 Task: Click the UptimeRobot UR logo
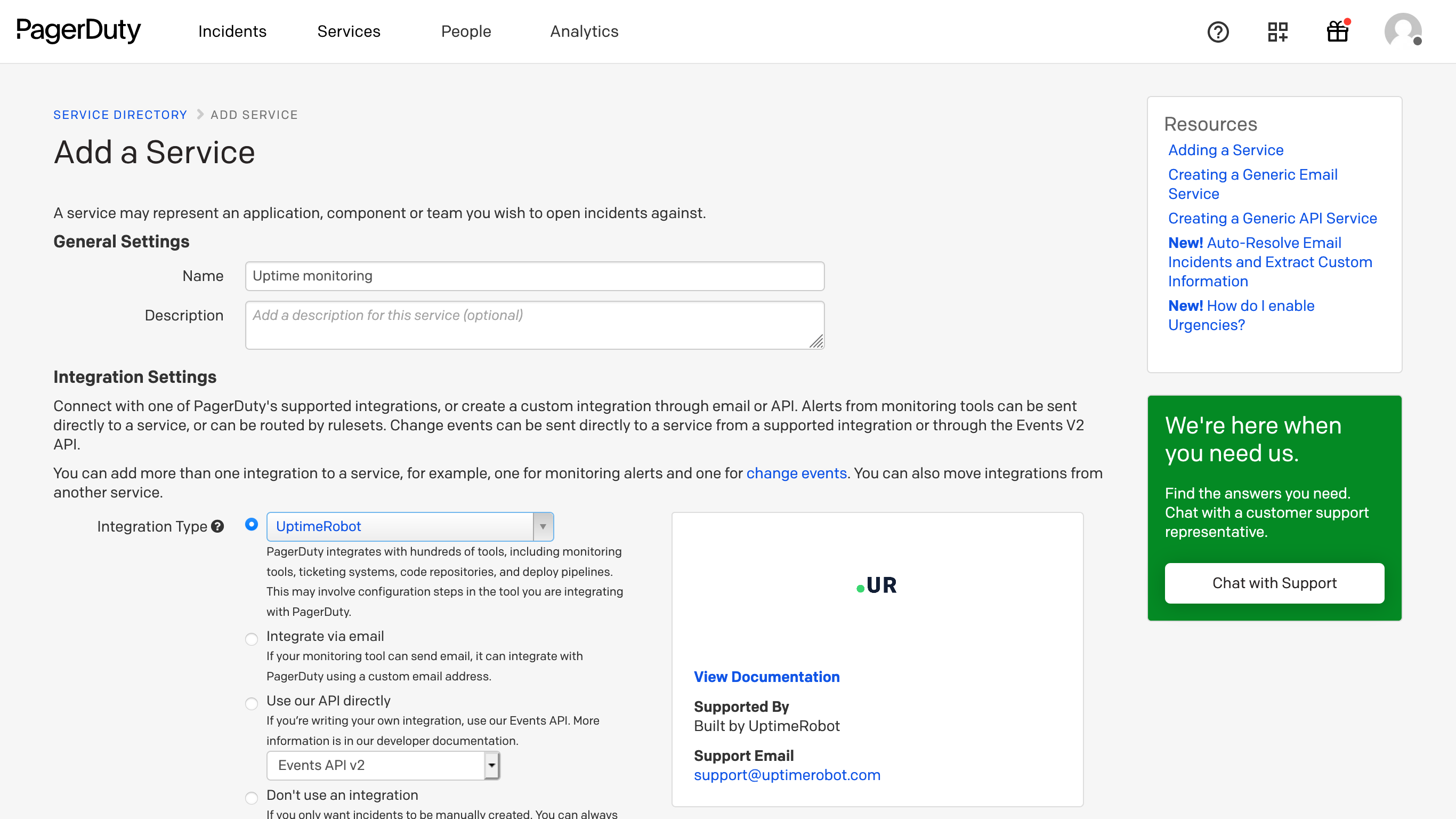(877, 585)
